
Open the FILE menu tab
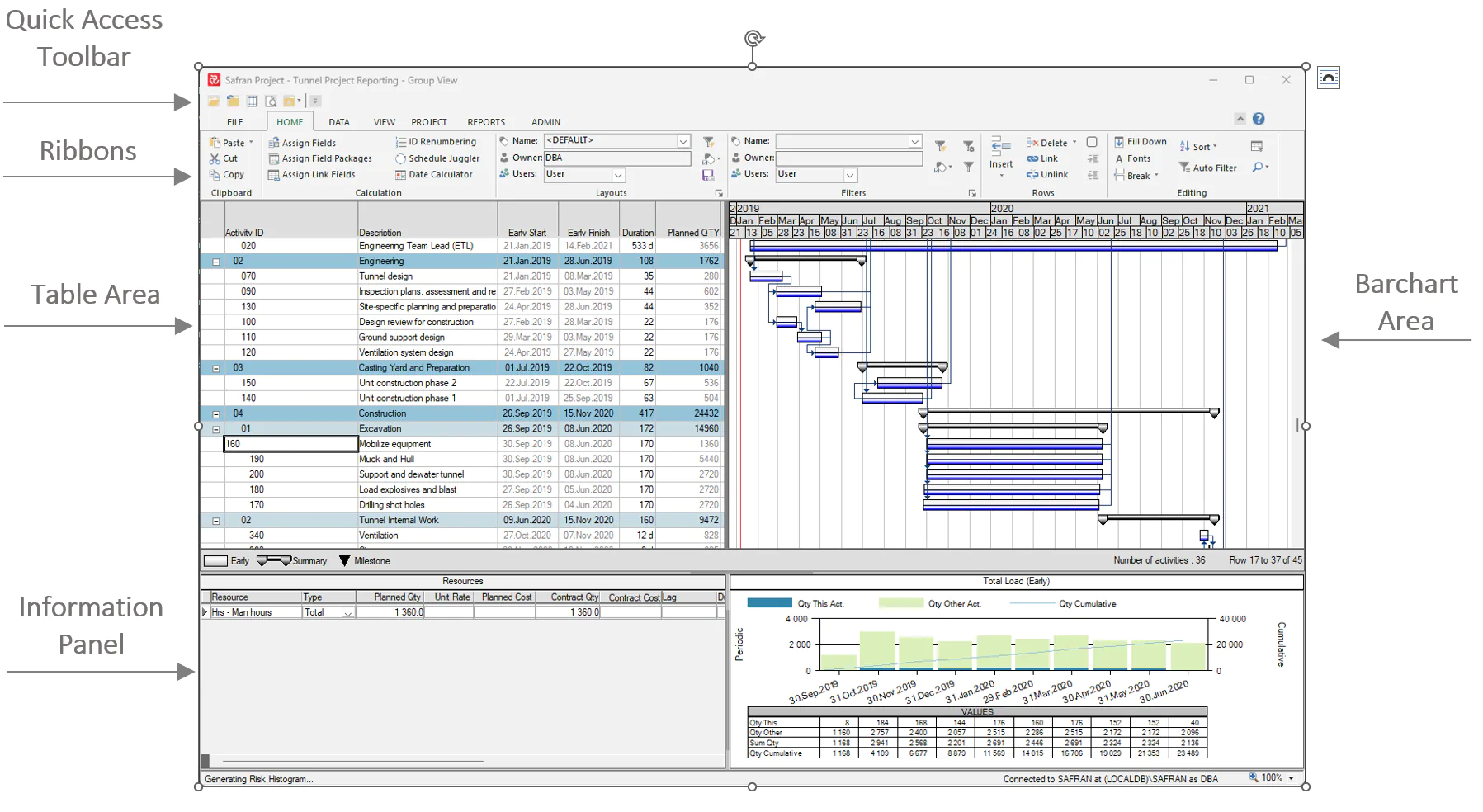(x=235, y=122)
